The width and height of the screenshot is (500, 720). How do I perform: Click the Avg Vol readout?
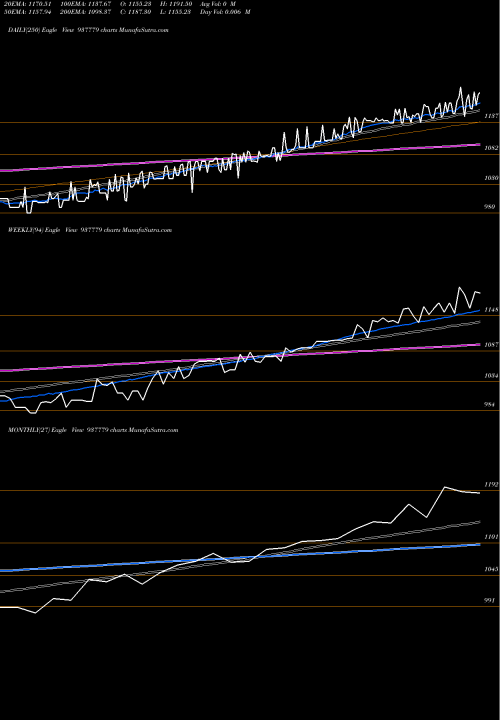[218, 4]
